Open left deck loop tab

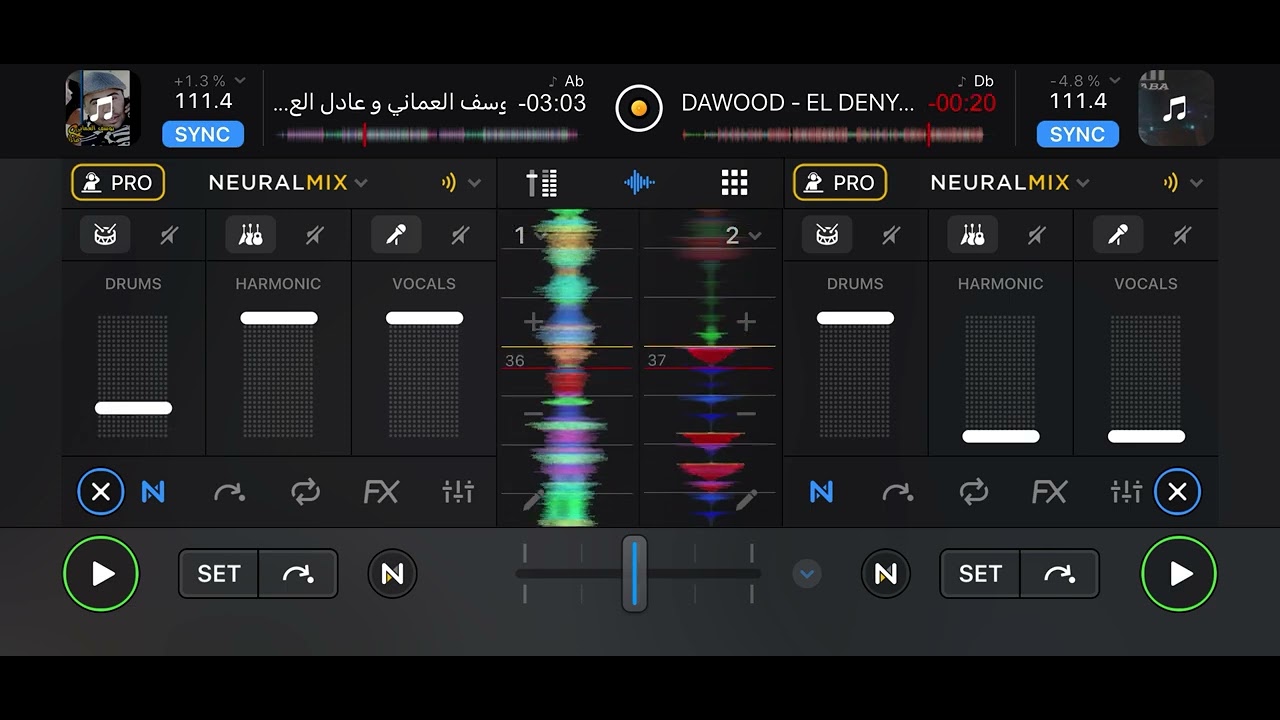tap(305, 491)
